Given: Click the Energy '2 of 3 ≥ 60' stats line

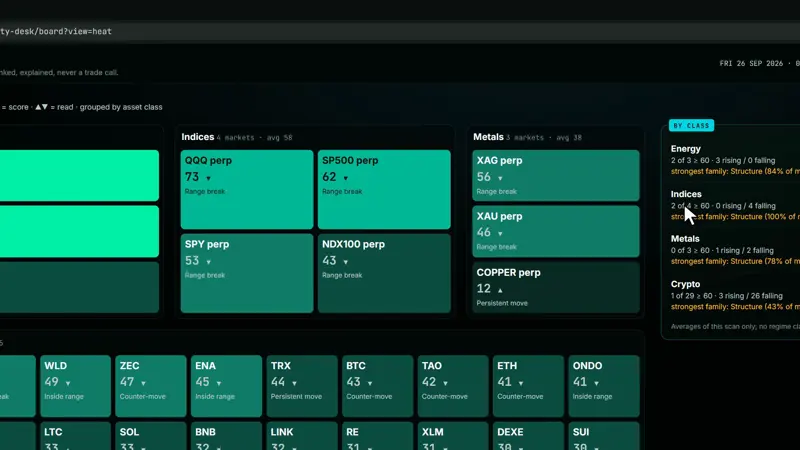Looking at the screenshot, I should click(x=723, y=160).
